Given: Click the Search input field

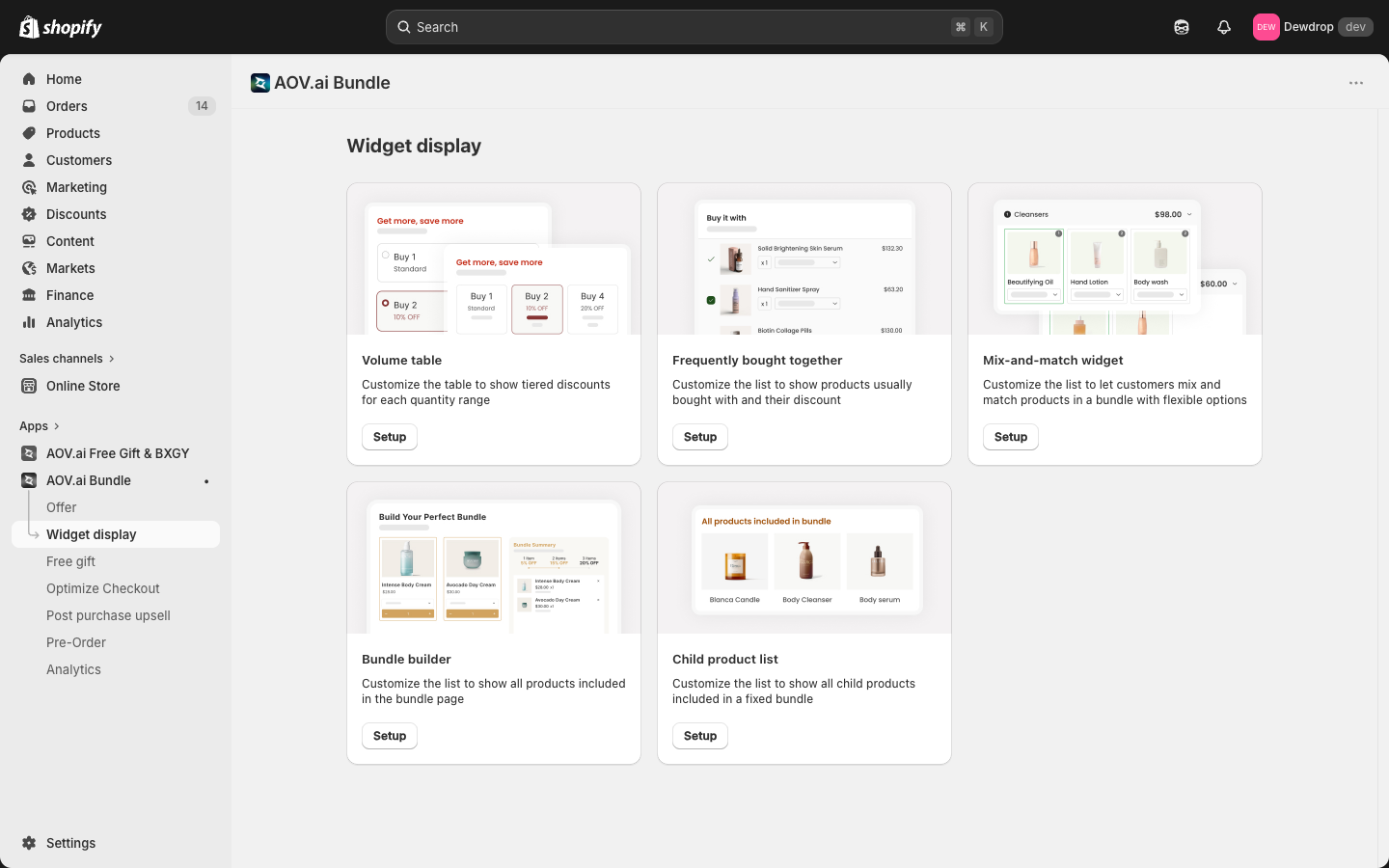Looking at the screenshot, I should [694, 27].
